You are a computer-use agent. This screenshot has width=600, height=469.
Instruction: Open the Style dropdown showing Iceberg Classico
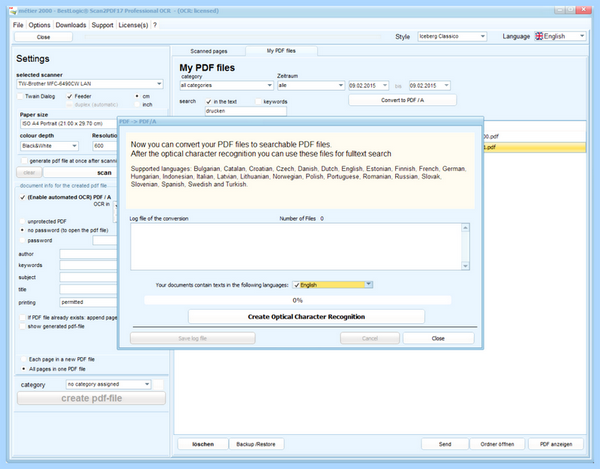tap(452, 36)
